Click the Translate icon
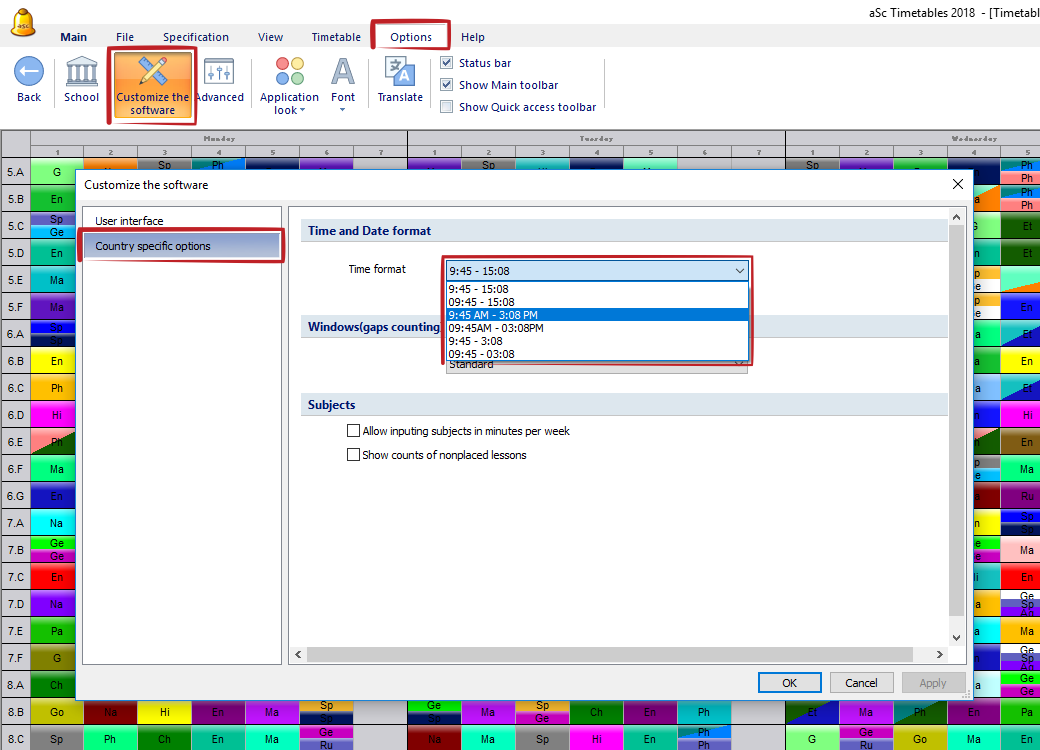Image resolution: width=1040 pixels, height=750 pixels. pyautogui.click(x=400, y=72)
